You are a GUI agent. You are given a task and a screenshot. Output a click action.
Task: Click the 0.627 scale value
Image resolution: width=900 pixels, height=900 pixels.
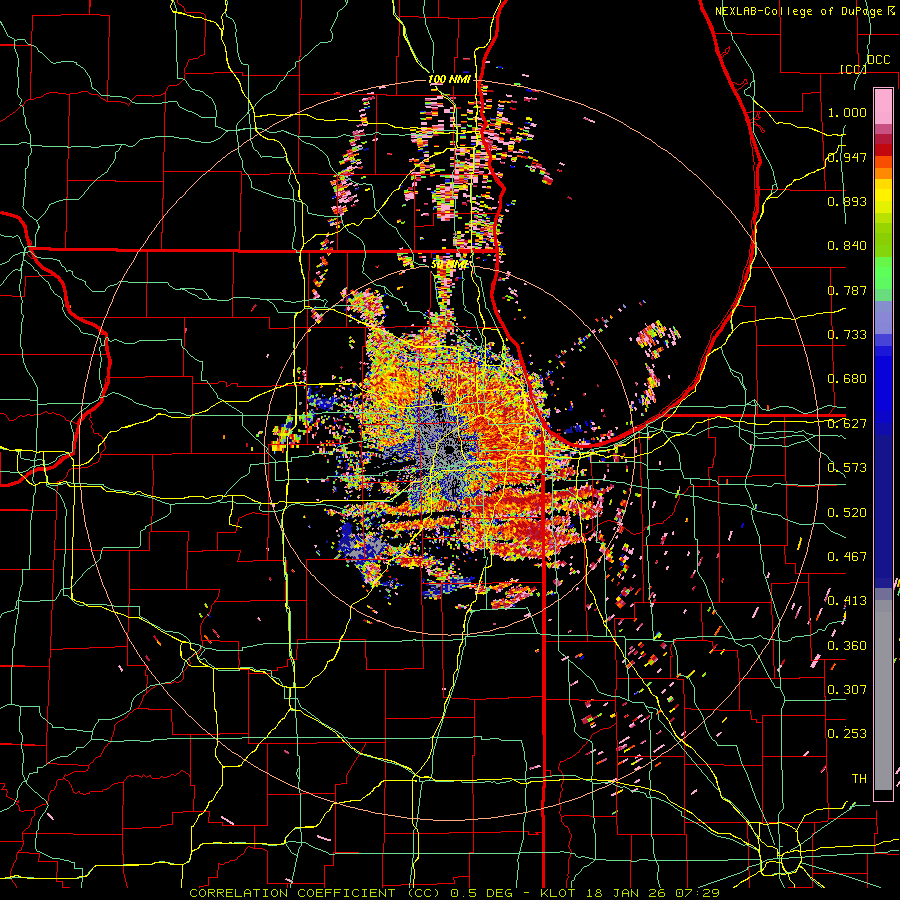tap(847, 424)
